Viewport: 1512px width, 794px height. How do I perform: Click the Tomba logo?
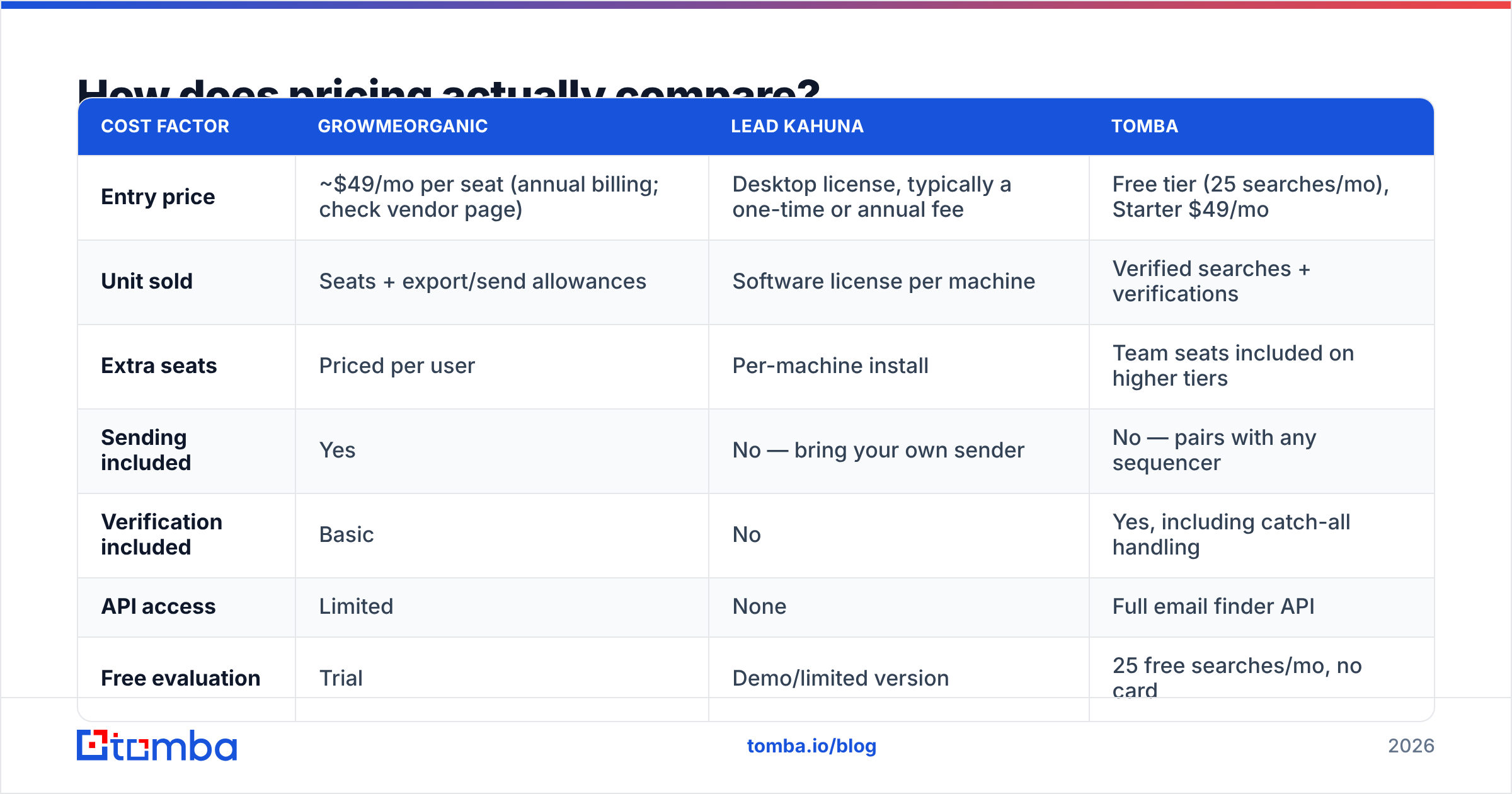coord(157,745)
